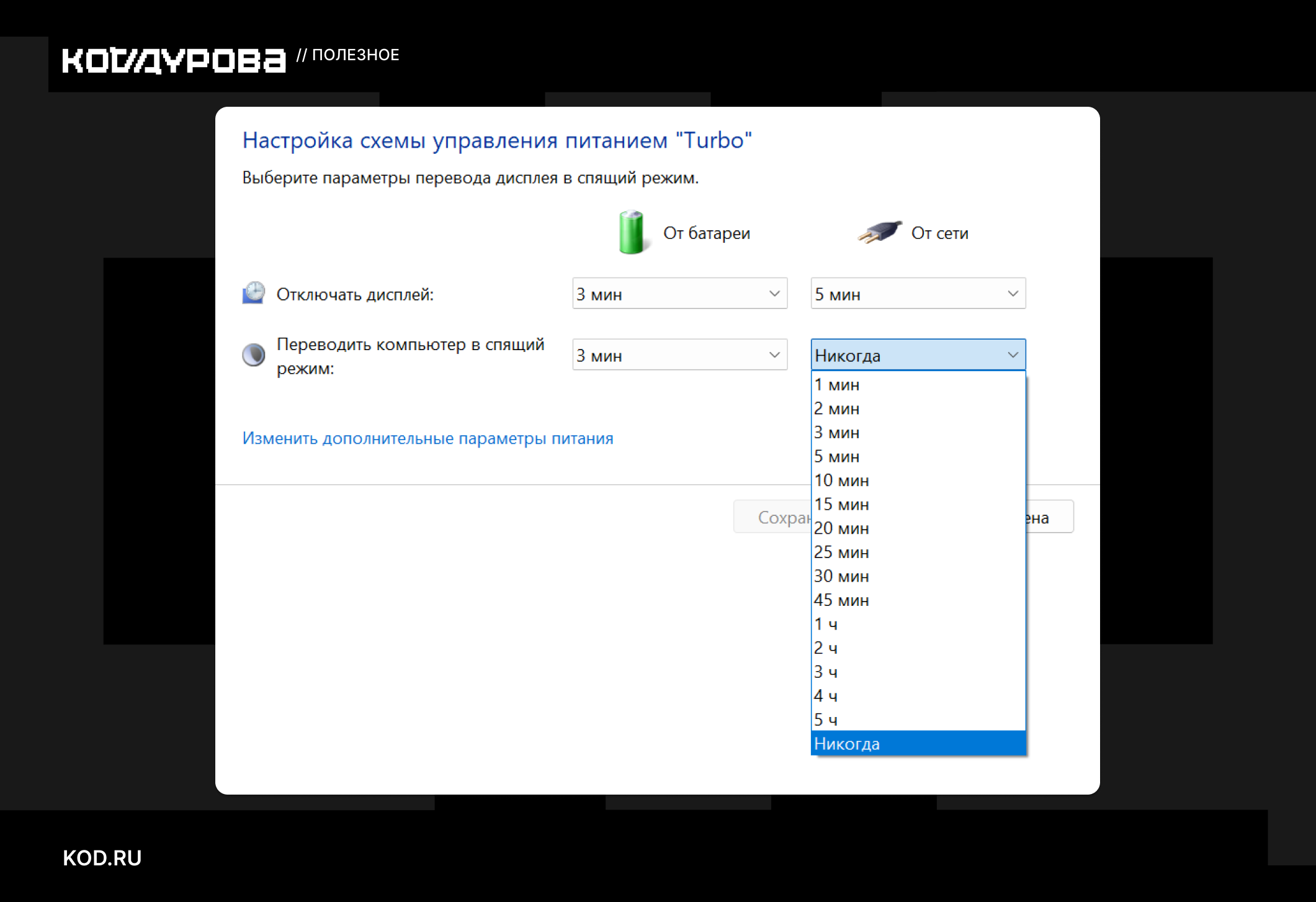Click the 'Настройка схемы управления питанием' heading

pyautogui.click(x=497, y=140)
